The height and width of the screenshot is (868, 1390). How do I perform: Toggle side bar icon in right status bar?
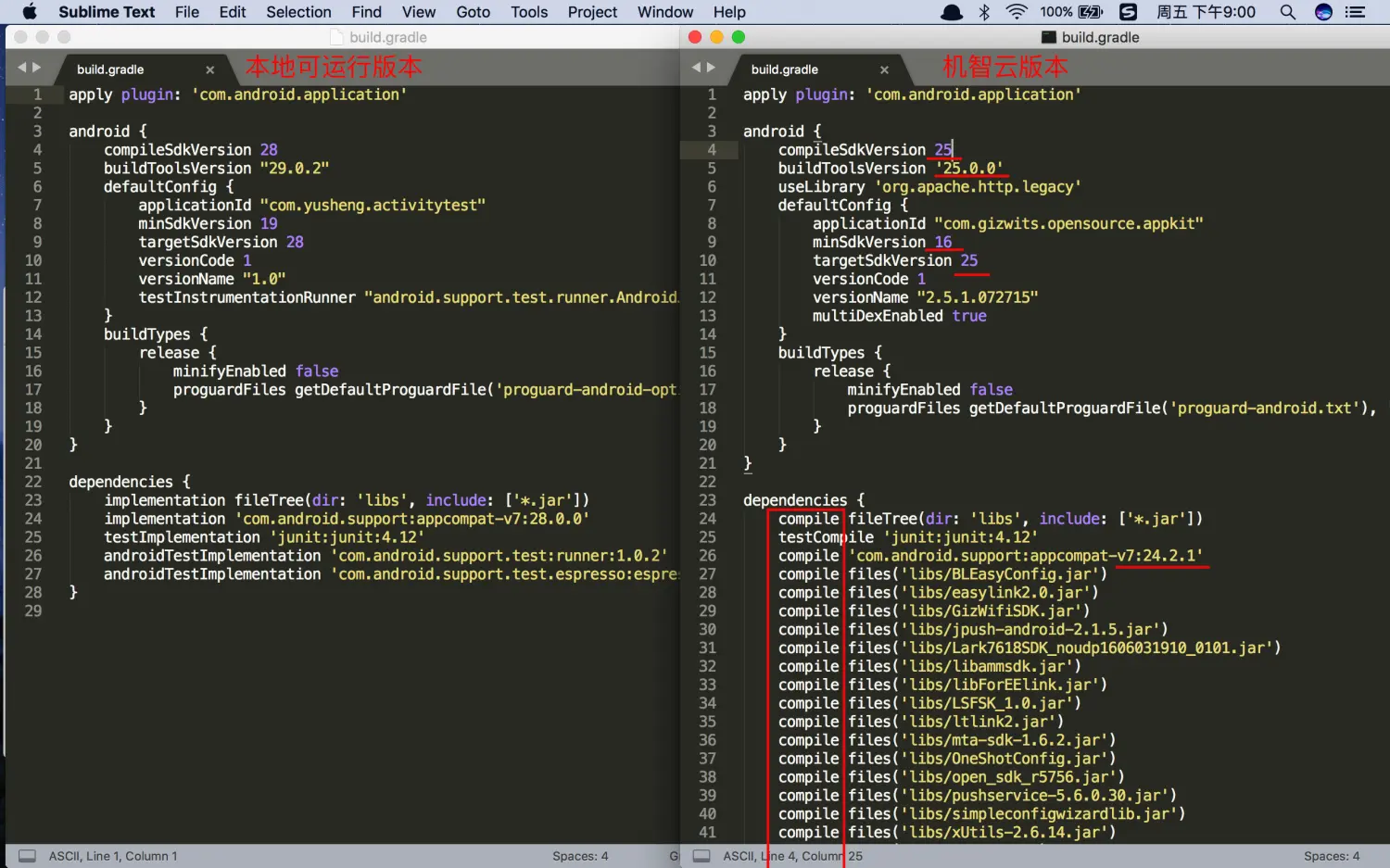[701, 856]
